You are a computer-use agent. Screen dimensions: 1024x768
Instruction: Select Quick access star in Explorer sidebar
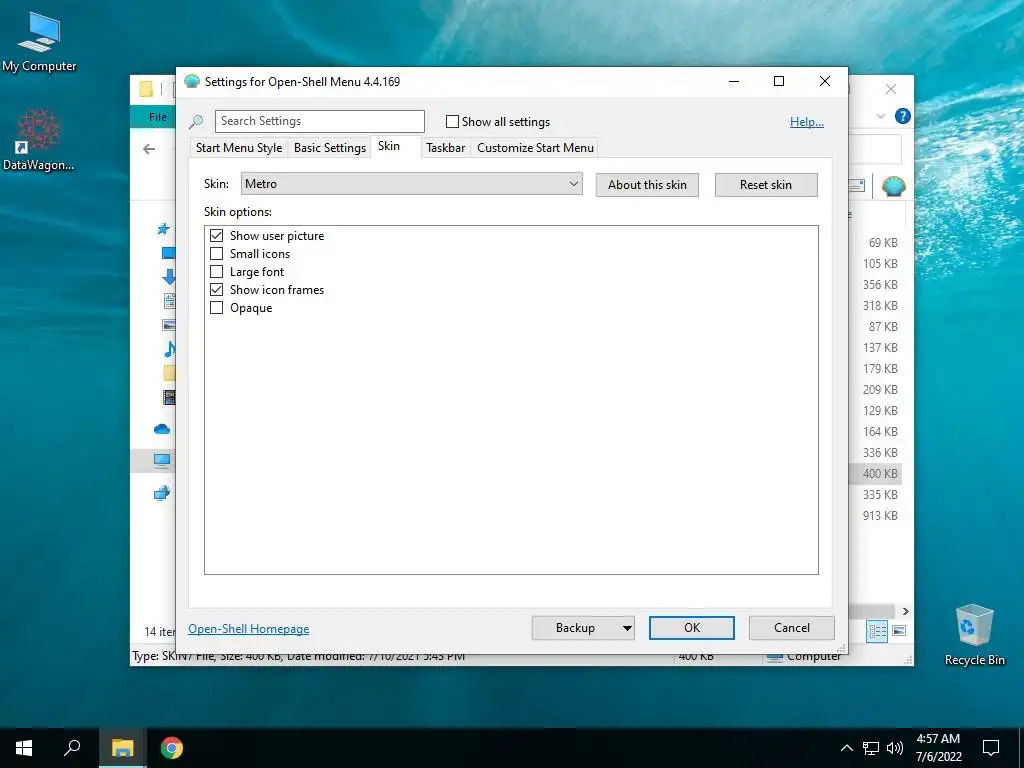pos(163,229)
